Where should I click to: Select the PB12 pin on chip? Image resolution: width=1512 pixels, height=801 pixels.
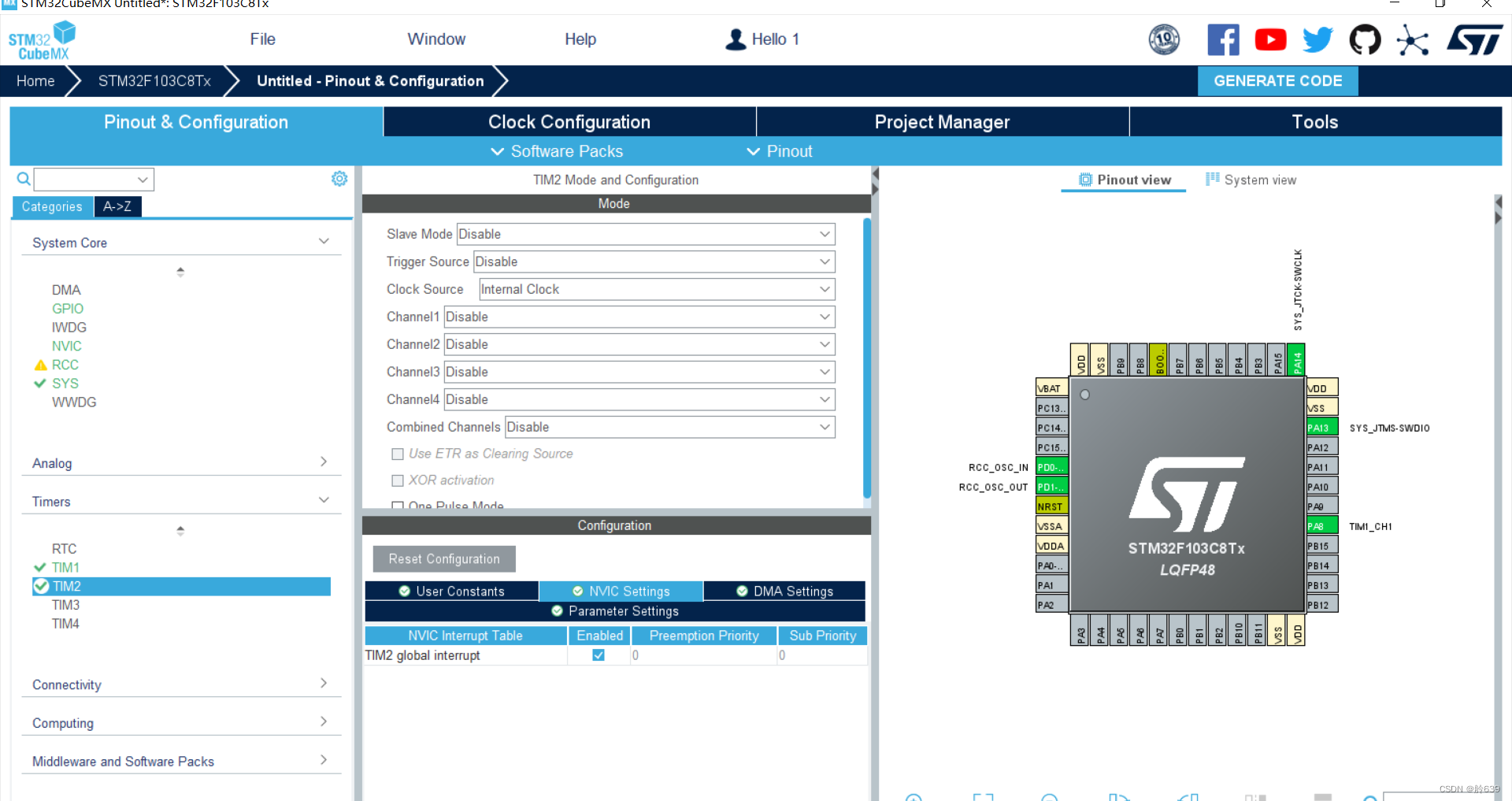click(x=1322, y=605)
